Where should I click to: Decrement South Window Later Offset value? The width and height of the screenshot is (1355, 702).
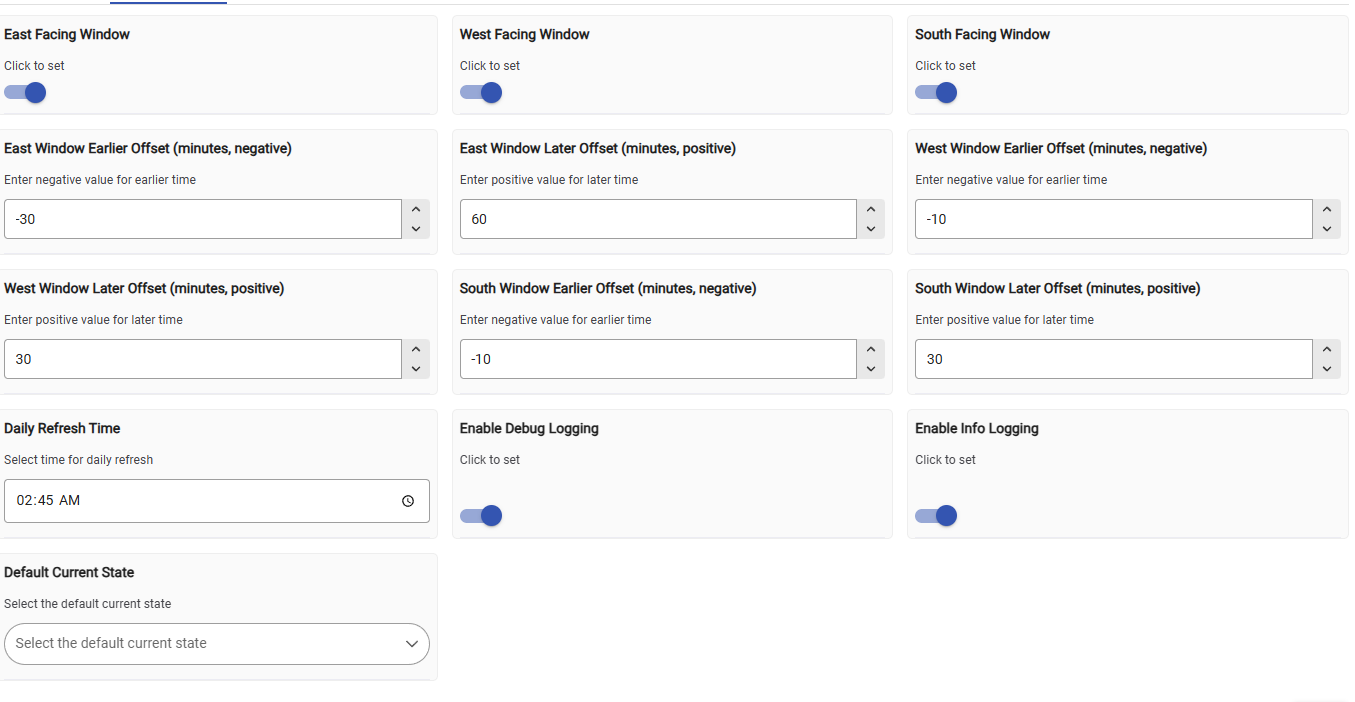click(x=1327, y=369)
